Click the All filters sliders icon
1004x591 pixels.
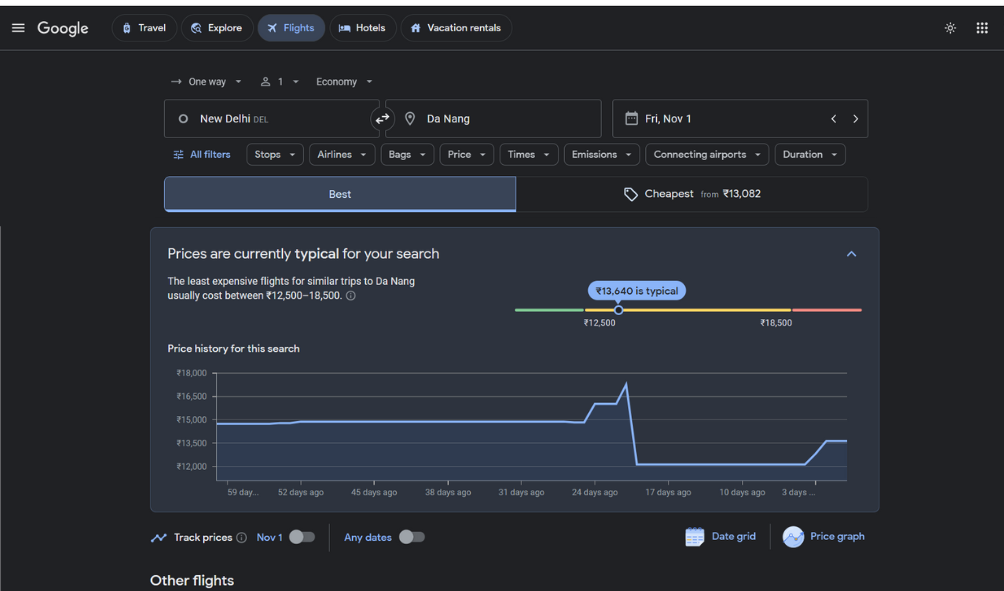pos(179,154)
